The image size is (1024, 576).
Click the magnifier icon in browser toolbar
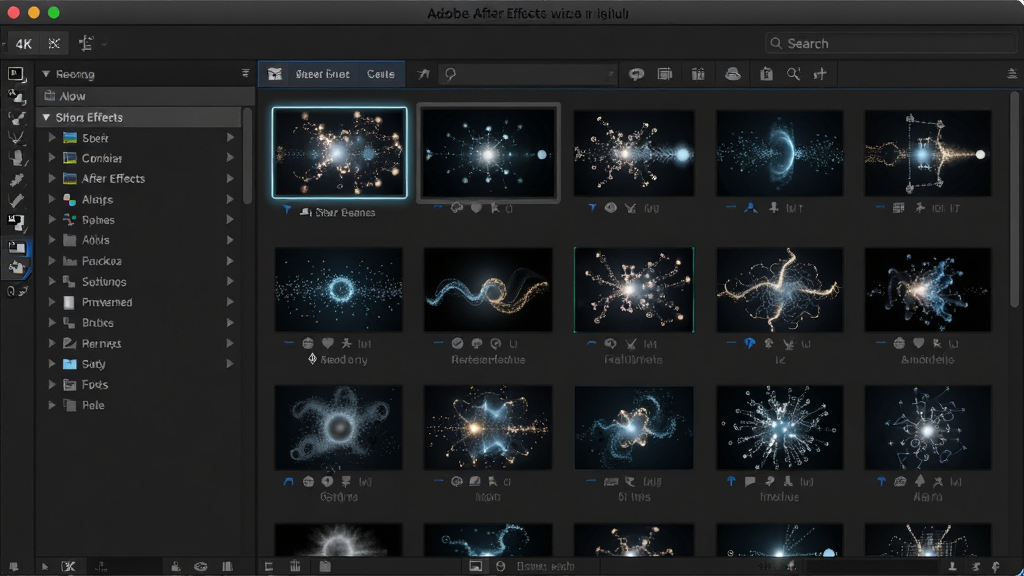[x=793, y=74]
